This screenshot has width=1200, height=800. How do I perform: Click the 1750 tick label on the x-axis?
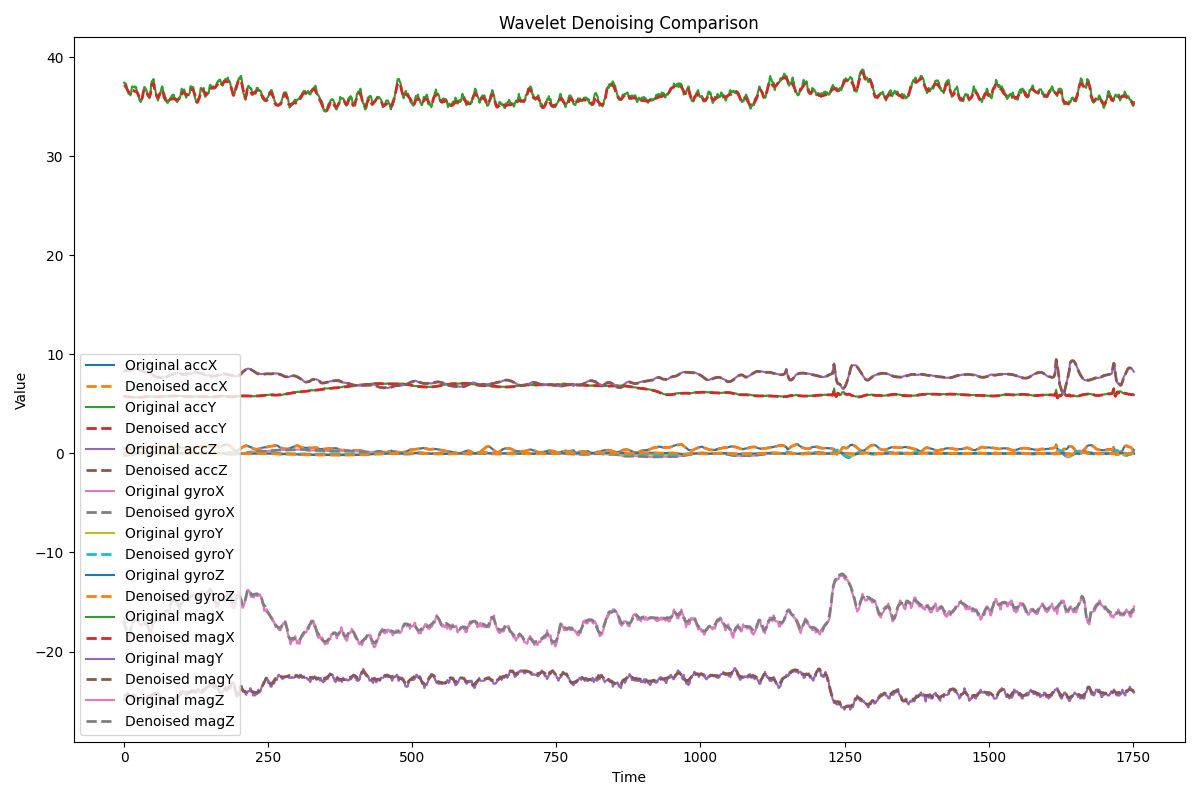click(x=1133, y=758)
